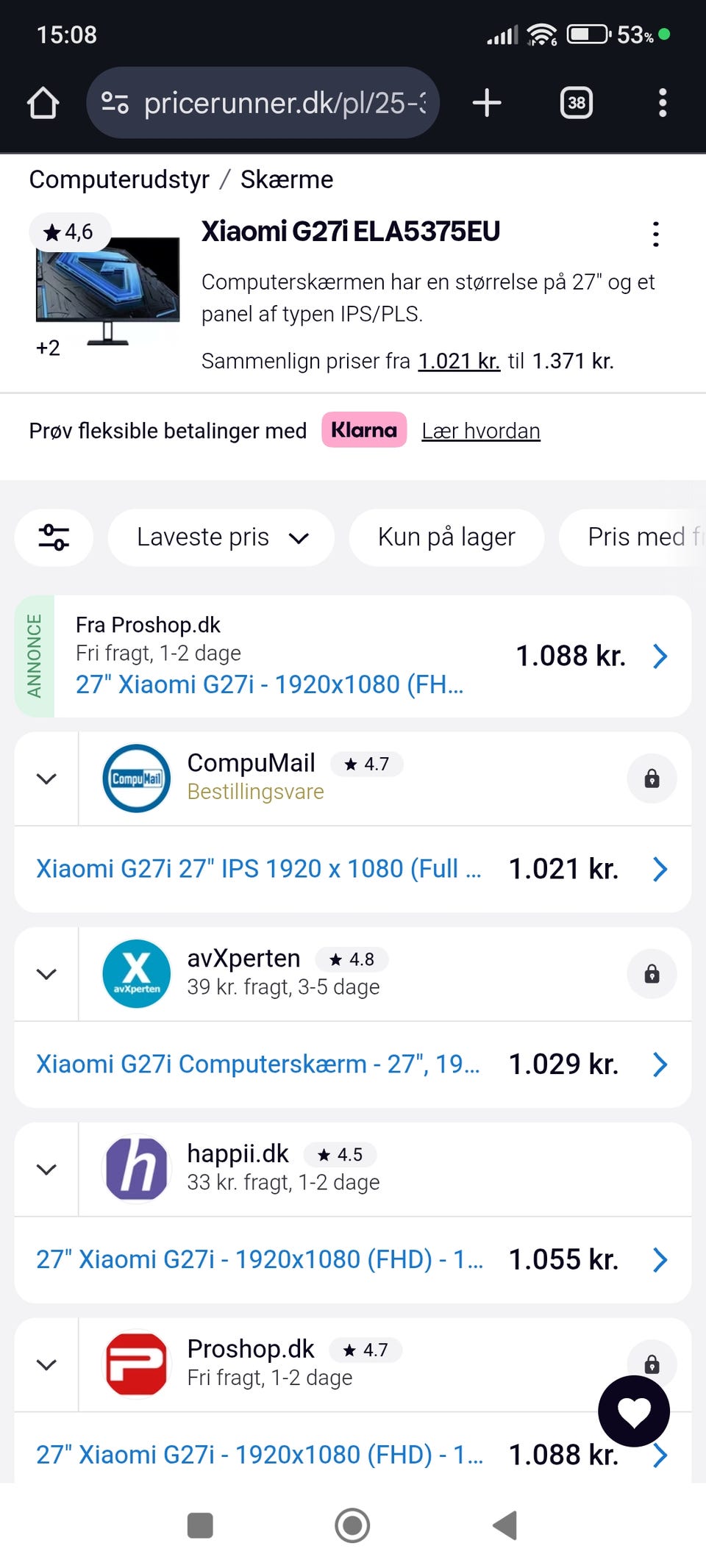The image size is (706, 1568).
Task: Open the CompuMail Xiaomi G27i offer link
Action: tap(259, 869)
